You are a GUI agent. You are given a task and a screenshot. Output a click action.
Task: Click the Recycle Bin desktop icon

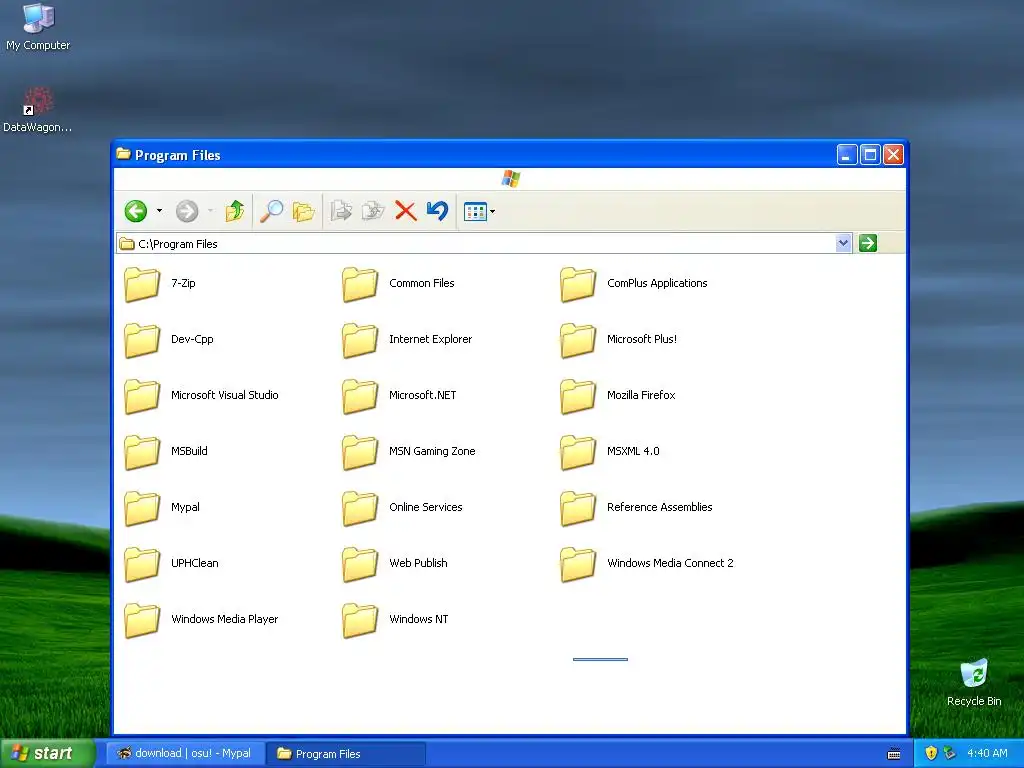[974, 682]
